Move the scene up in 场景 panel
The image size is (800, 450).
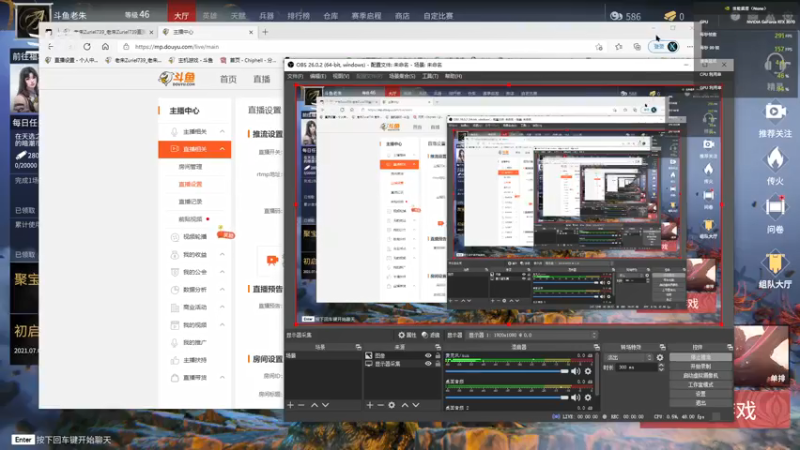point(314,405)
